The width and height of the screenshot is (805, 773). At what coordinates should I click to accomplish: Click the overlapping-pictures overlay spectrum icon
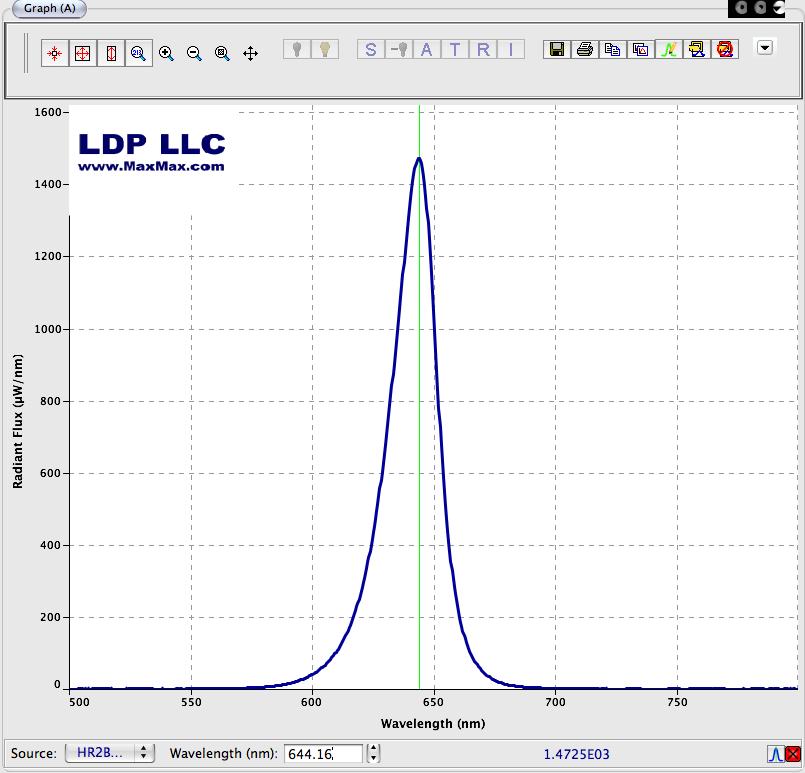click(x=641, y=50)
